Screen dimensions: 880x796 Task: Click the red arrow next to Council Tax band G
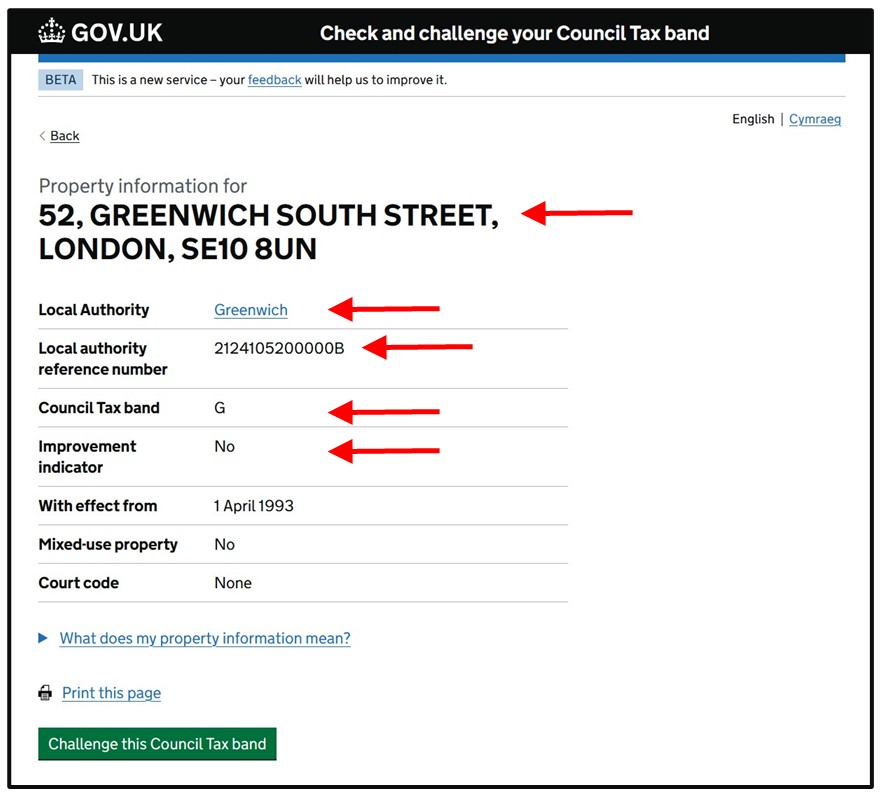coord(384,410)
